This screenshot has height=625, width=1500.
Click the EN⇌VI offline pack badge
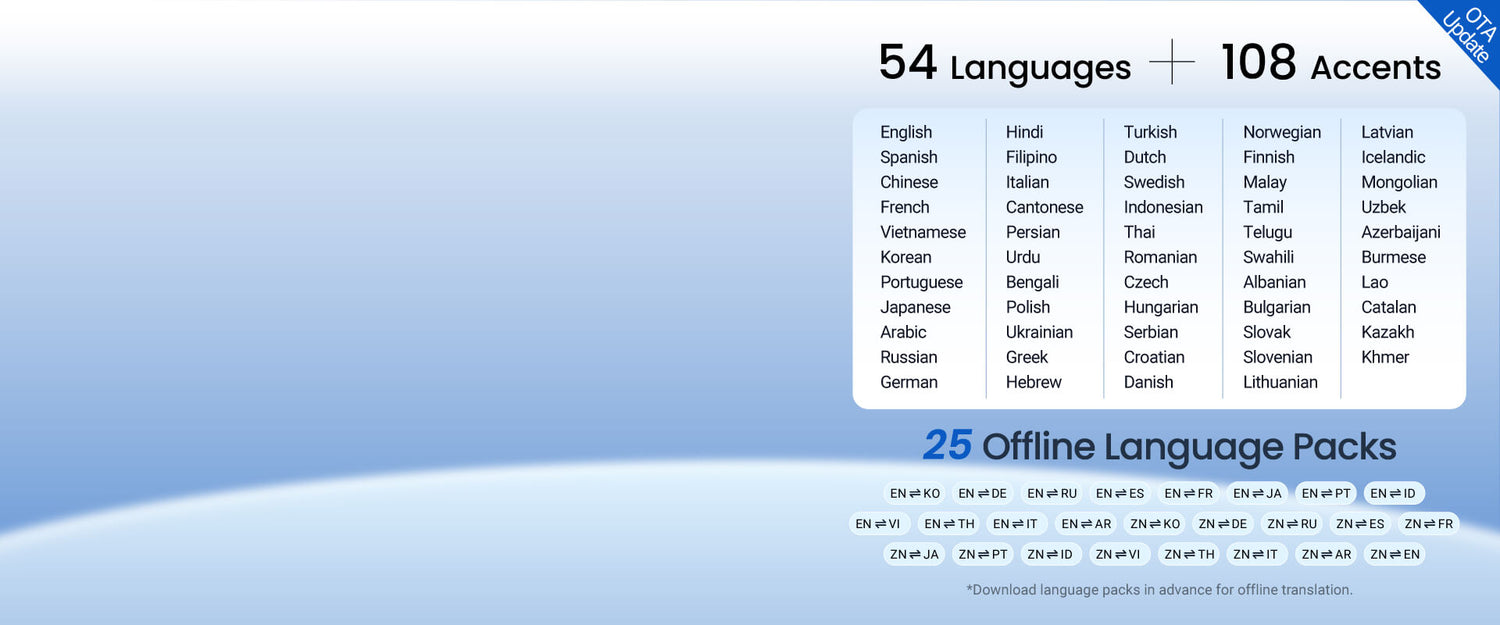pyautogui.click(x=877, y=523)
